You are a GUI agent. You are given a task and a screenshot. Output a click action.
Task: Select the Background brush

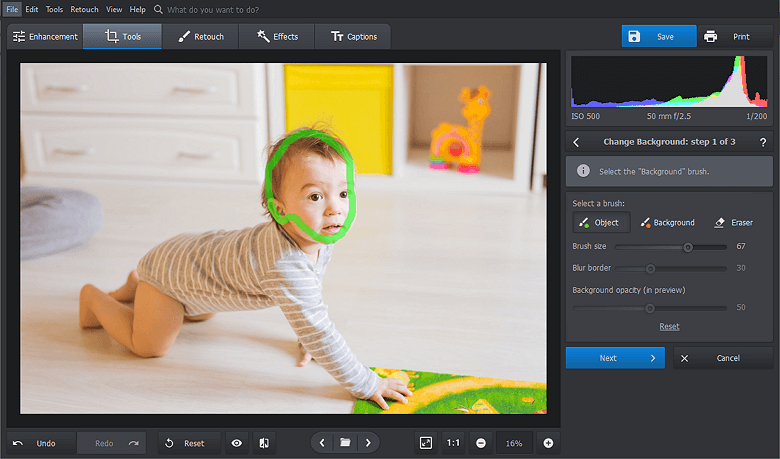[x=667, y=222]
